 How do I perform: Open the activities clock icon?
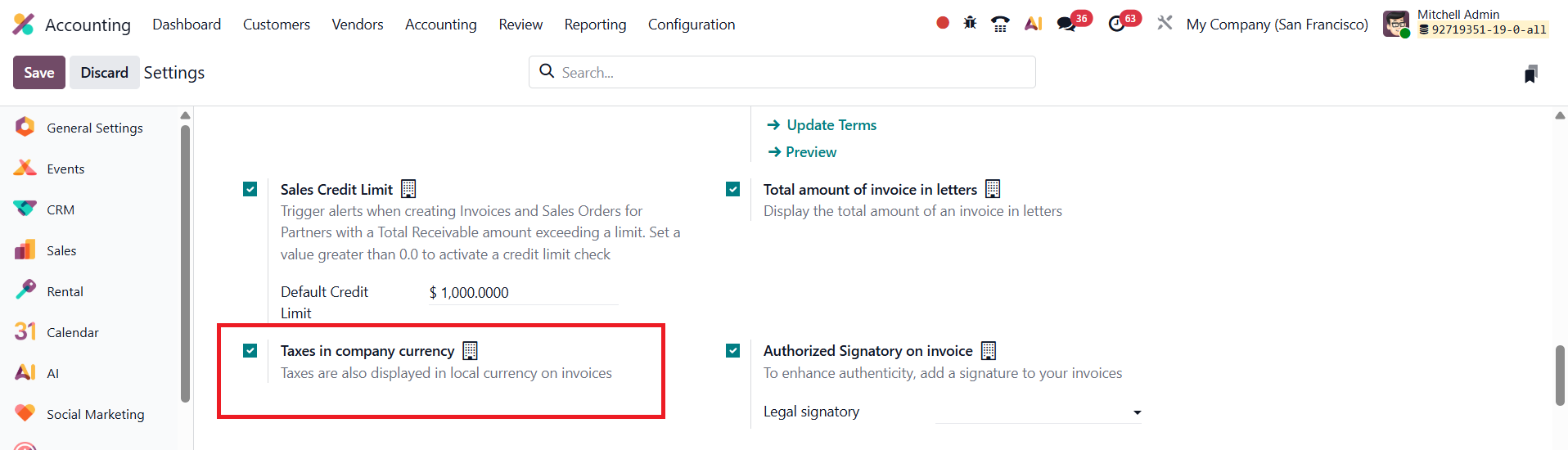pos(1117,24)
